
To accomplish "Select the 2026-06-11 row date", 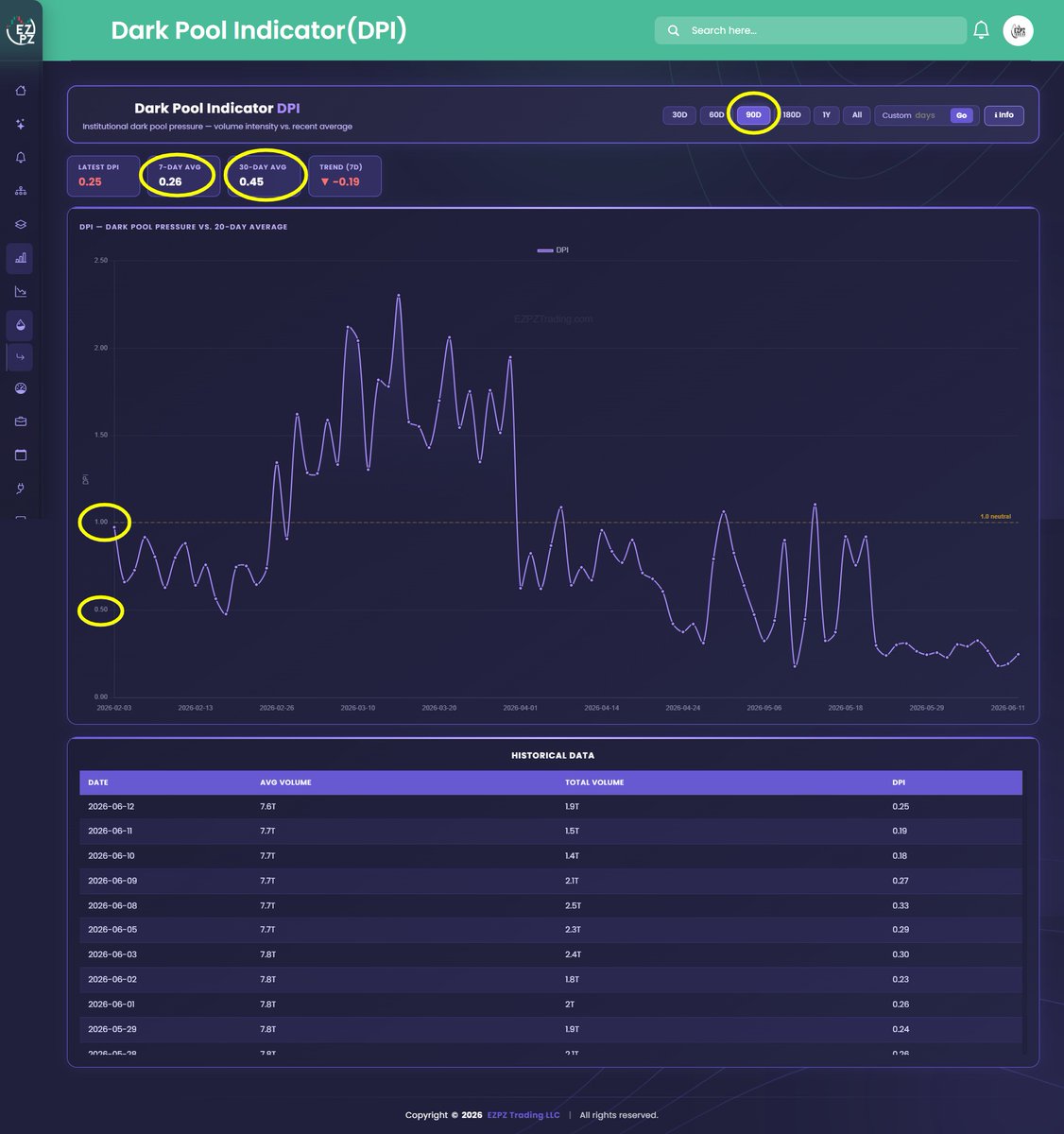I will 111,831.
